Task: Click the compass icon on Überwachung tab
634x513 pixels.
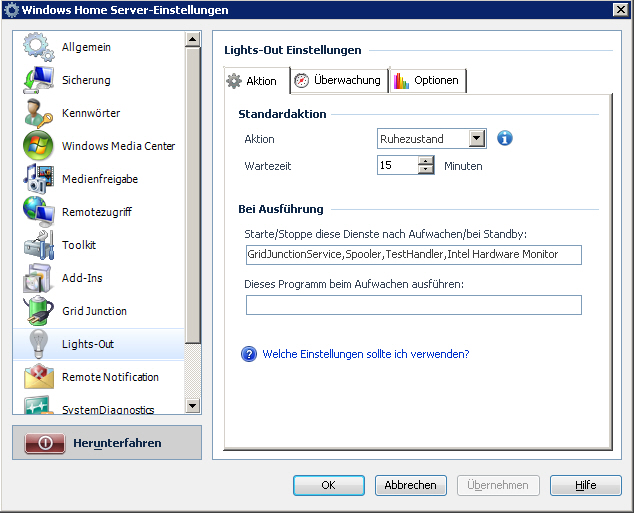Action: (x=301, y=80)
